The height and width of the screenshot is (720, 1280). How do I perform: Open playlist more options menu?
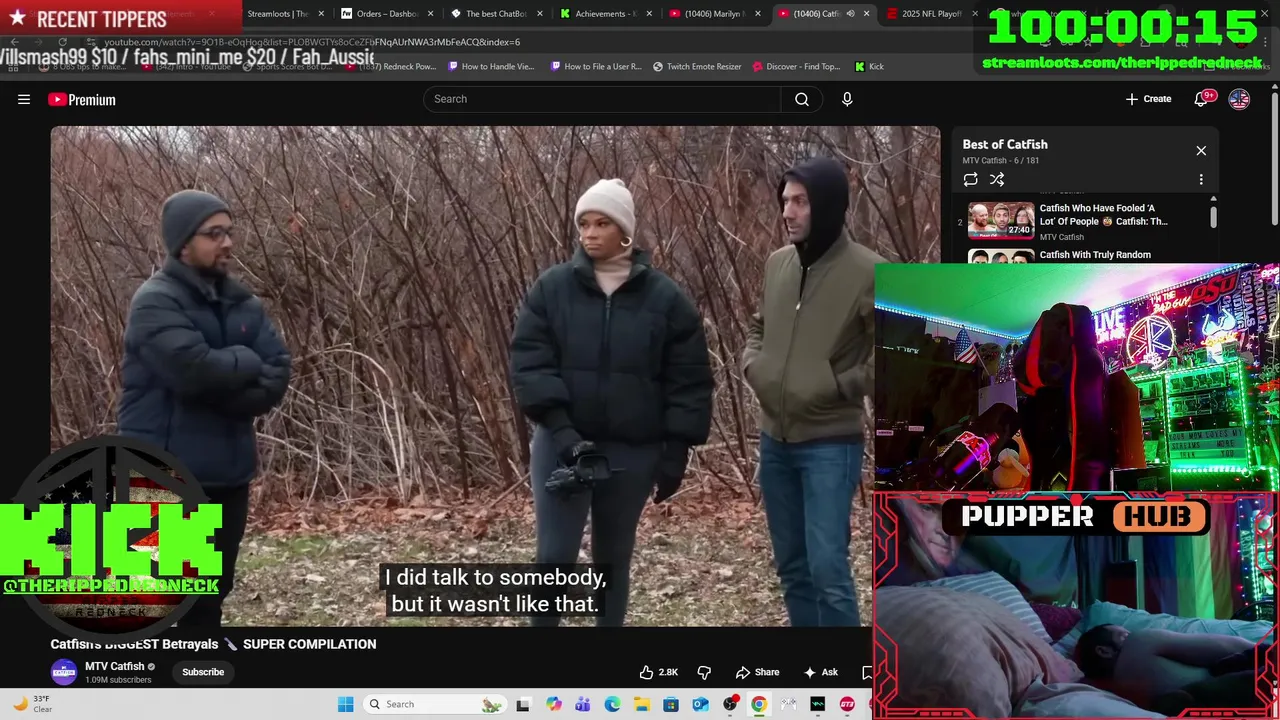[1201, 180]
